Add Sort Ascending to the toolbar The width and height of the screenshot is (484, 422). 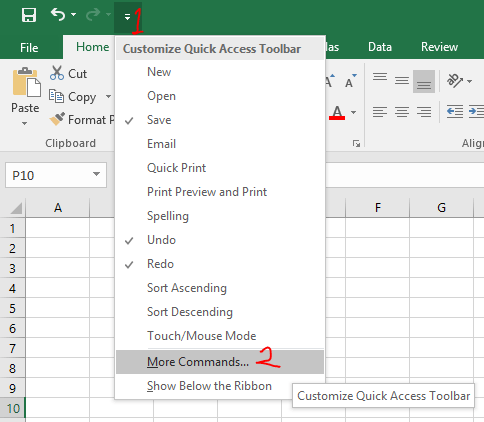220,288
